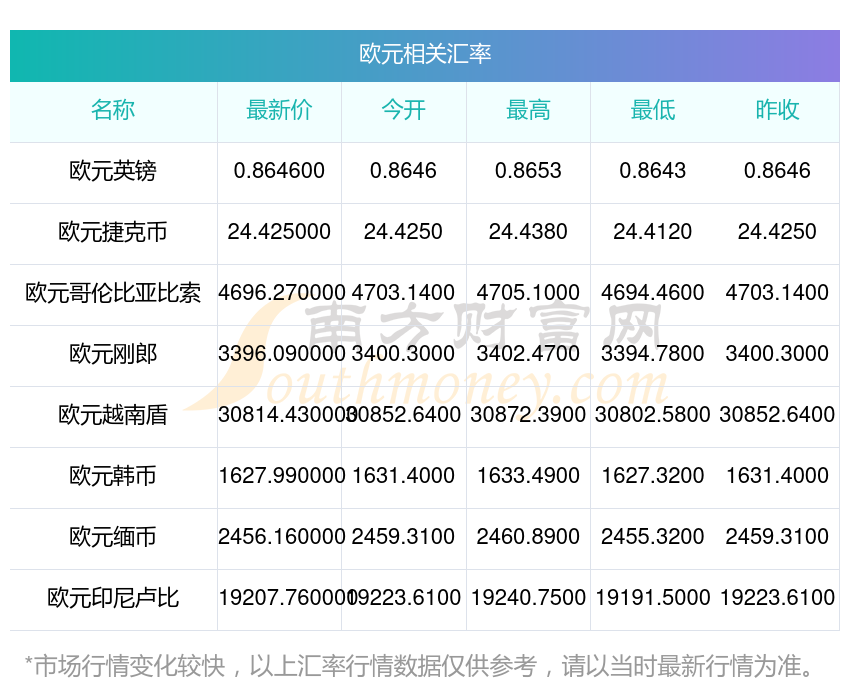Click the highest value 4705.1000

point(528,293)
